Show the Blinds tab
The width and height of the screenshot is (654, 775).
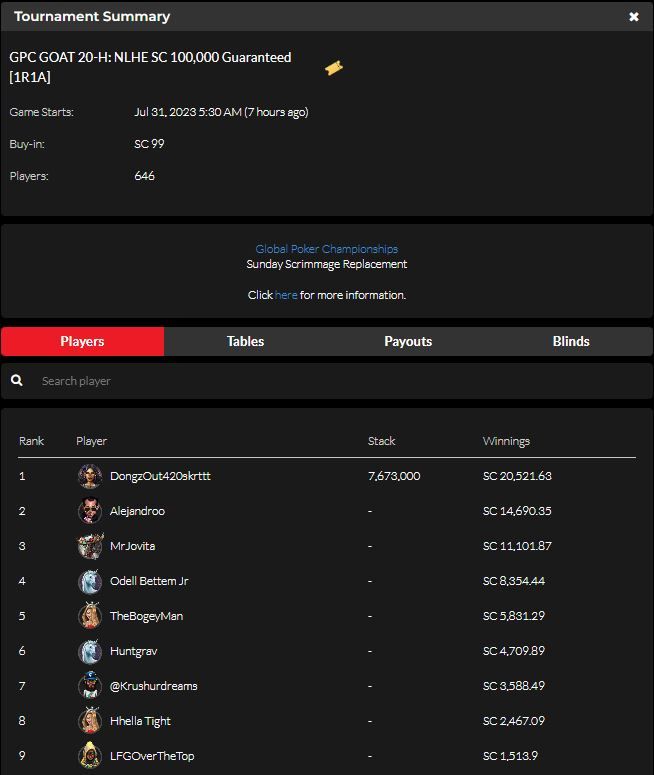coord(571,341)
